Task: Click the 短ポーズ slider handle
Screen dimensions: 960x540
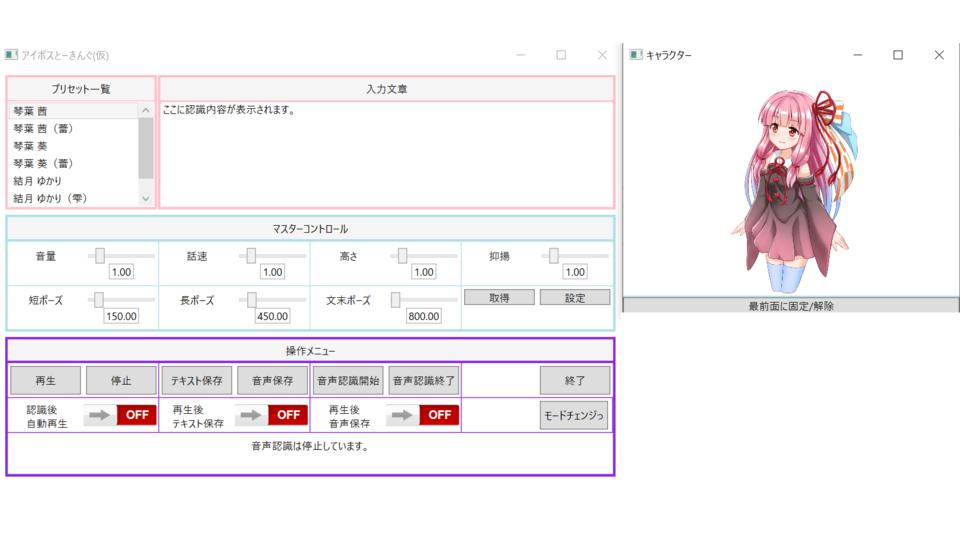Action: tap(99, 299)
